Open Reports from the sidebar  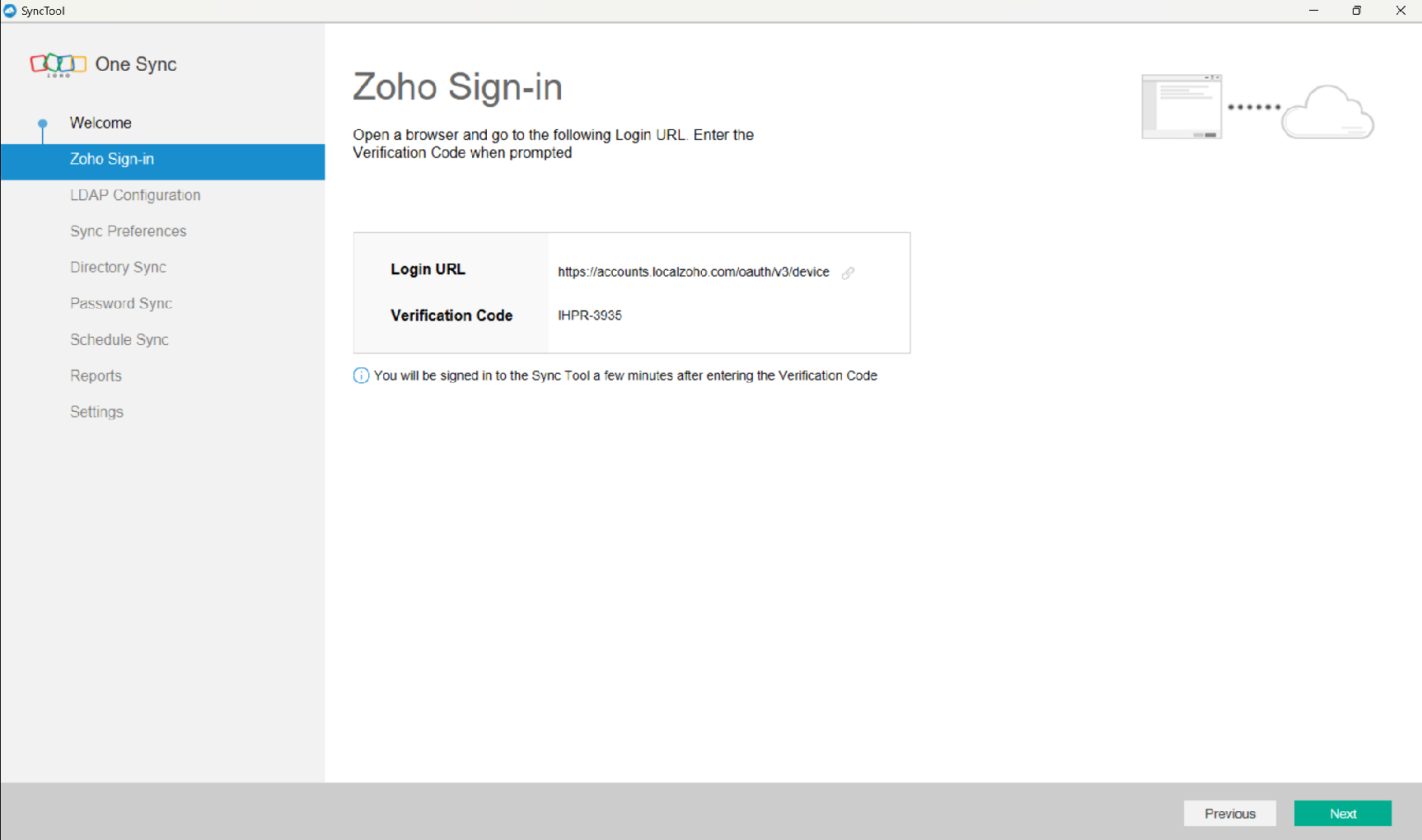96,376
